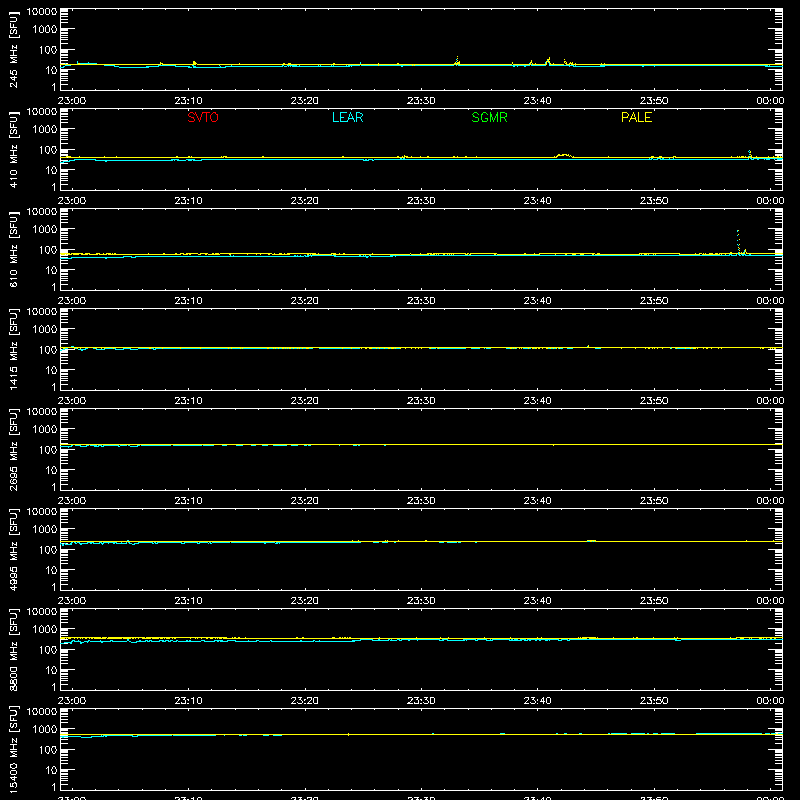
Task: Select the 2695 MHz [SFU] axis title
Action: point(13,449)
